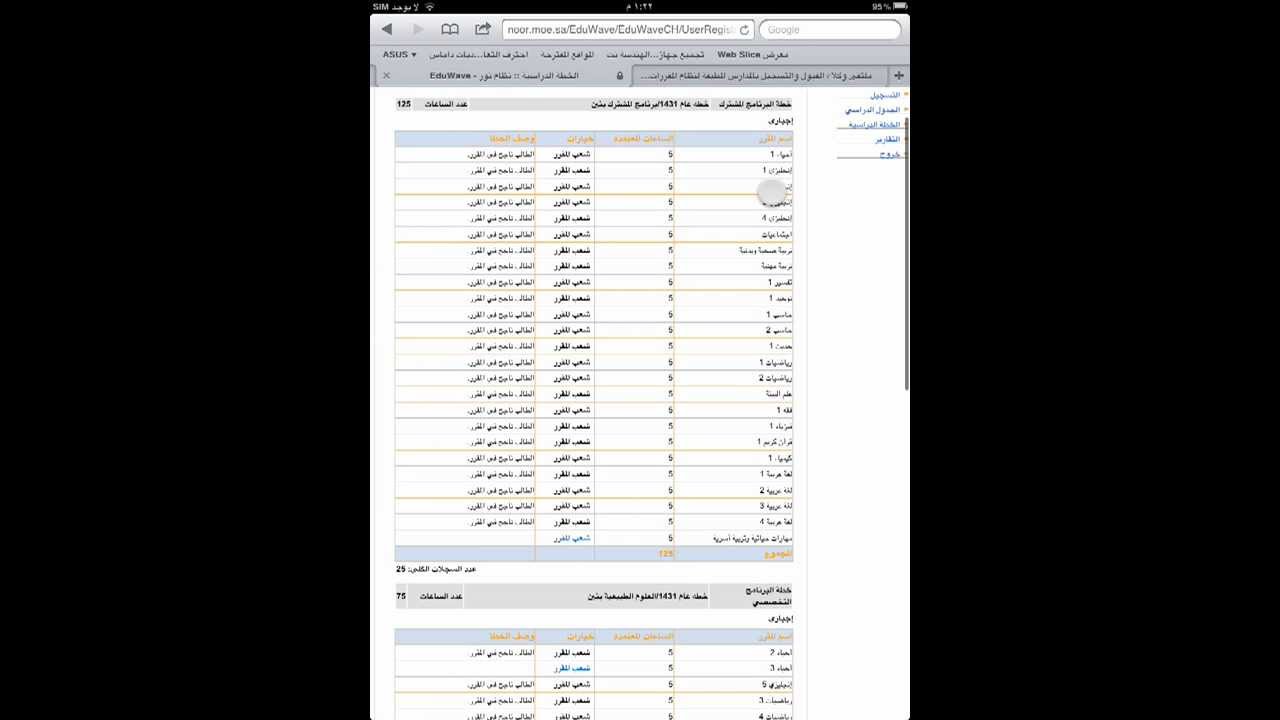Viewport: 1280px width, 720px height.
Task: Tap the battery indicator icon
Action: 899,7
